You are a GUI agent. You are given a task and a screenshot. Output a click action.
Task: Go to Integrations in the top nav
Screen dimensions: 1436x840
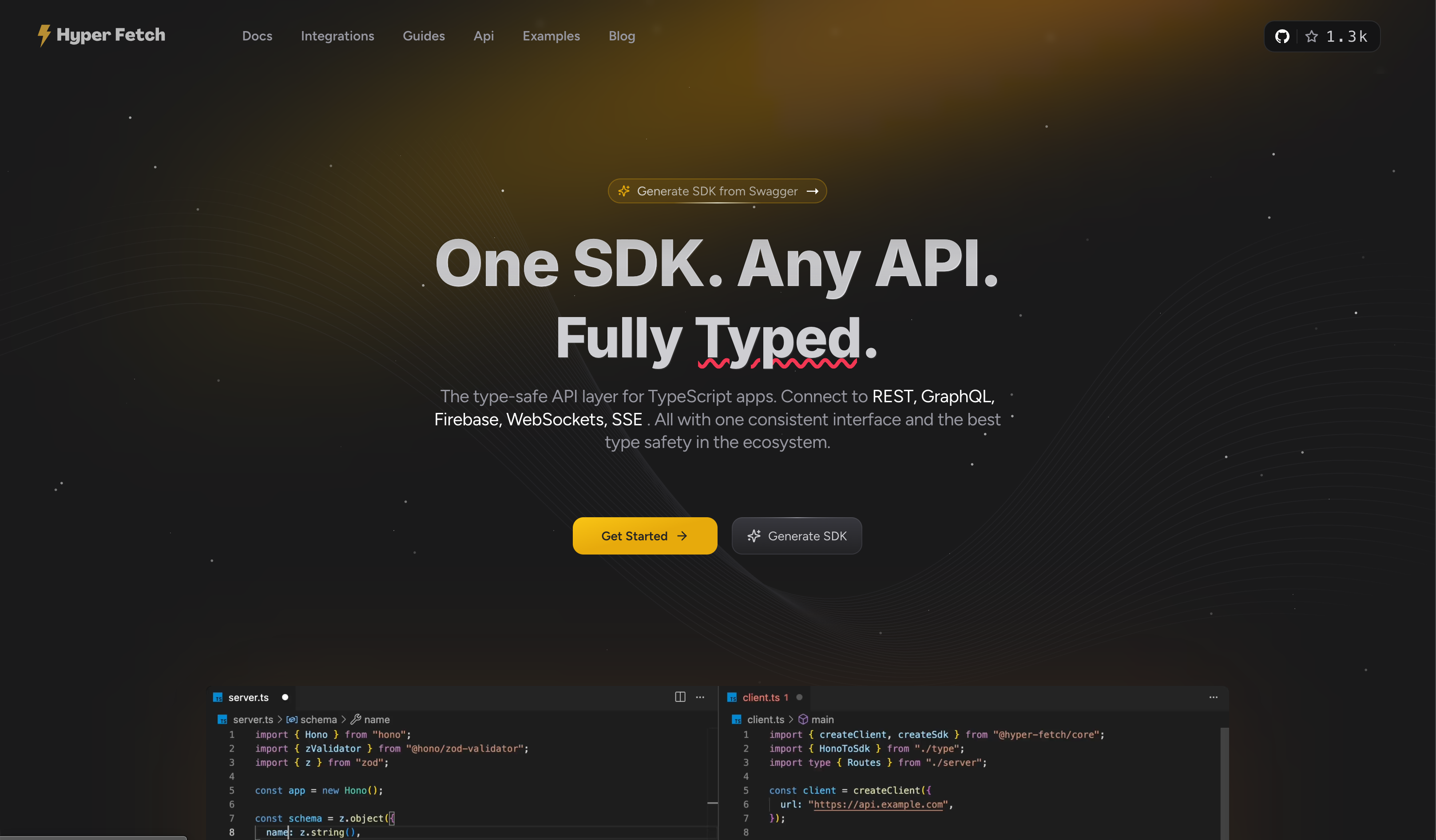pyautogui.click(x=337, y=36)
